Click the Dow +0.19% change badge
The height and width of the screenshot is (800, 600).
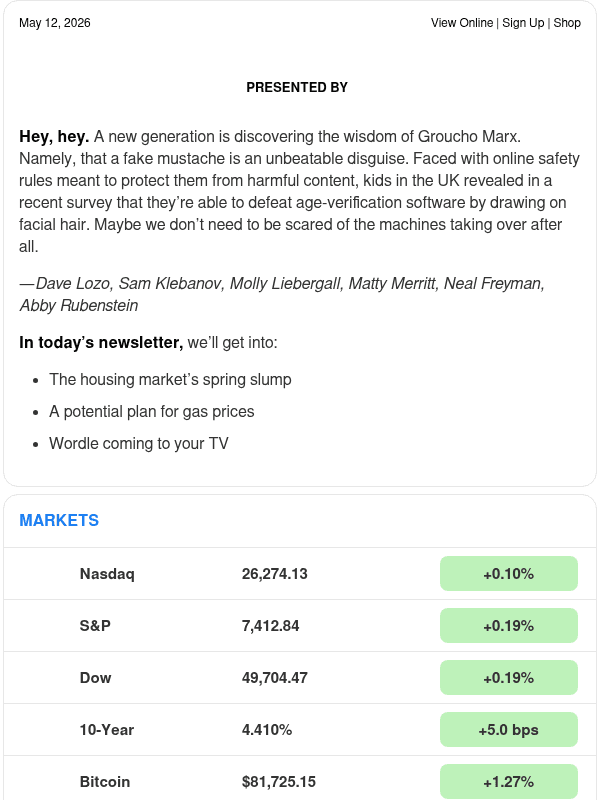click(509, 678)
